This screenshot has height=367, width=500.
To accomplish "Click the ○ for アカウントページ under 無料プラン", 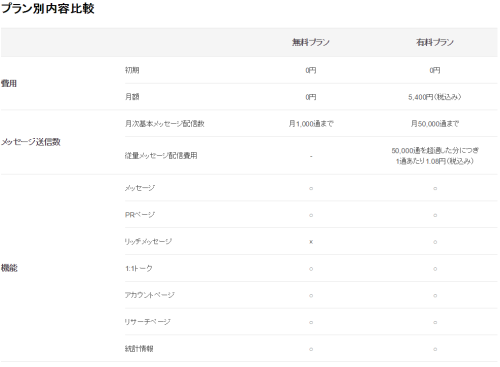I will [x=311, y=296].
